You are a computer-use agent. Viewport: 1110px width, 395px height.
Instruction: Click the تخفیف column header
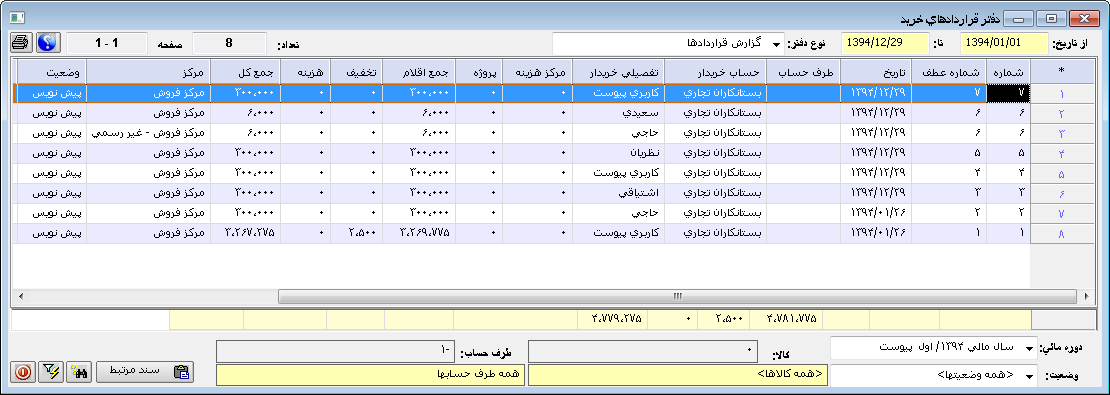pyautogui.click(x=356, y=72)
